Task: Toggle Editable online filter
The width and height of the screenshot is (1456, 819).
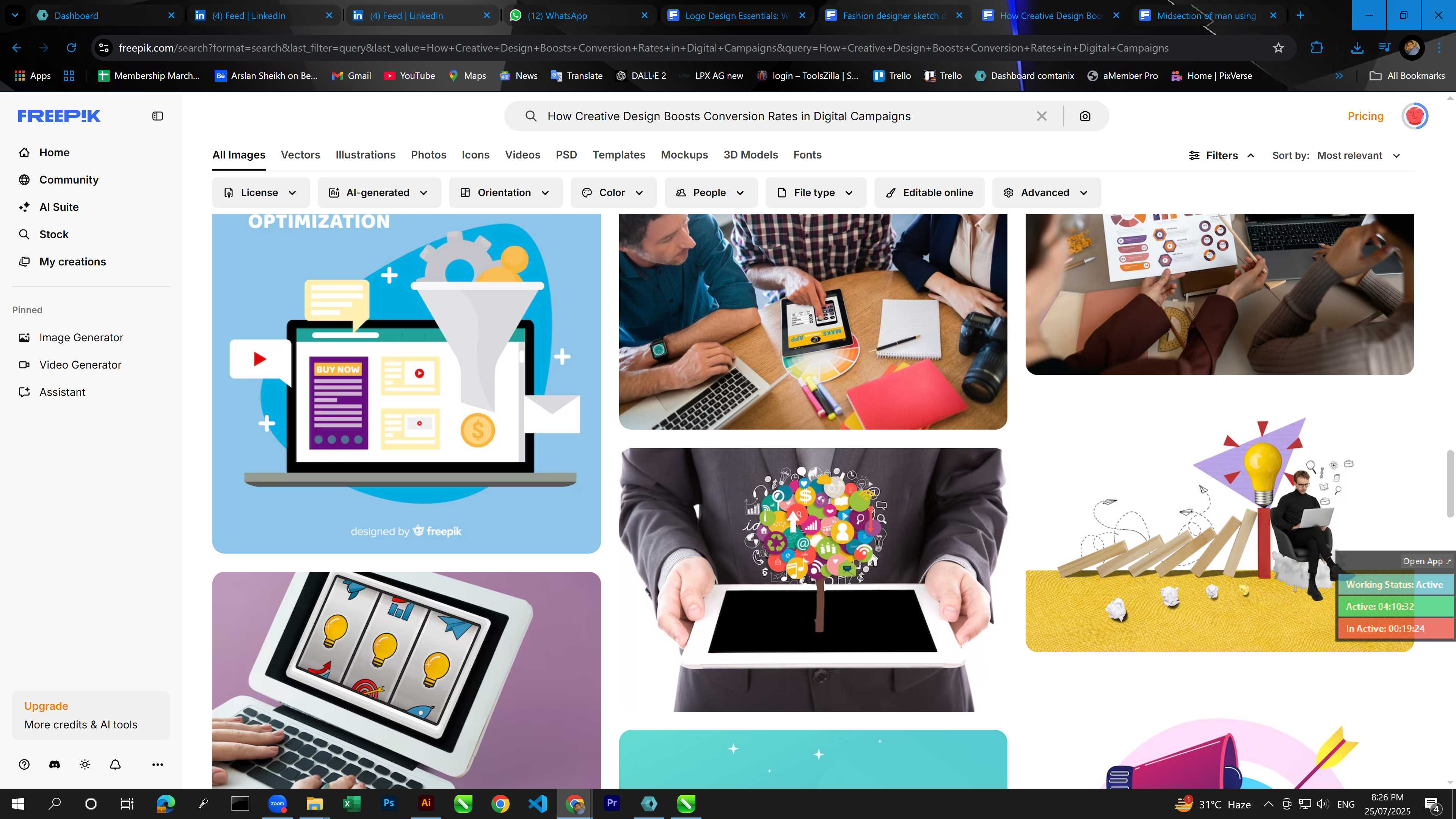Action: (929, 193)
